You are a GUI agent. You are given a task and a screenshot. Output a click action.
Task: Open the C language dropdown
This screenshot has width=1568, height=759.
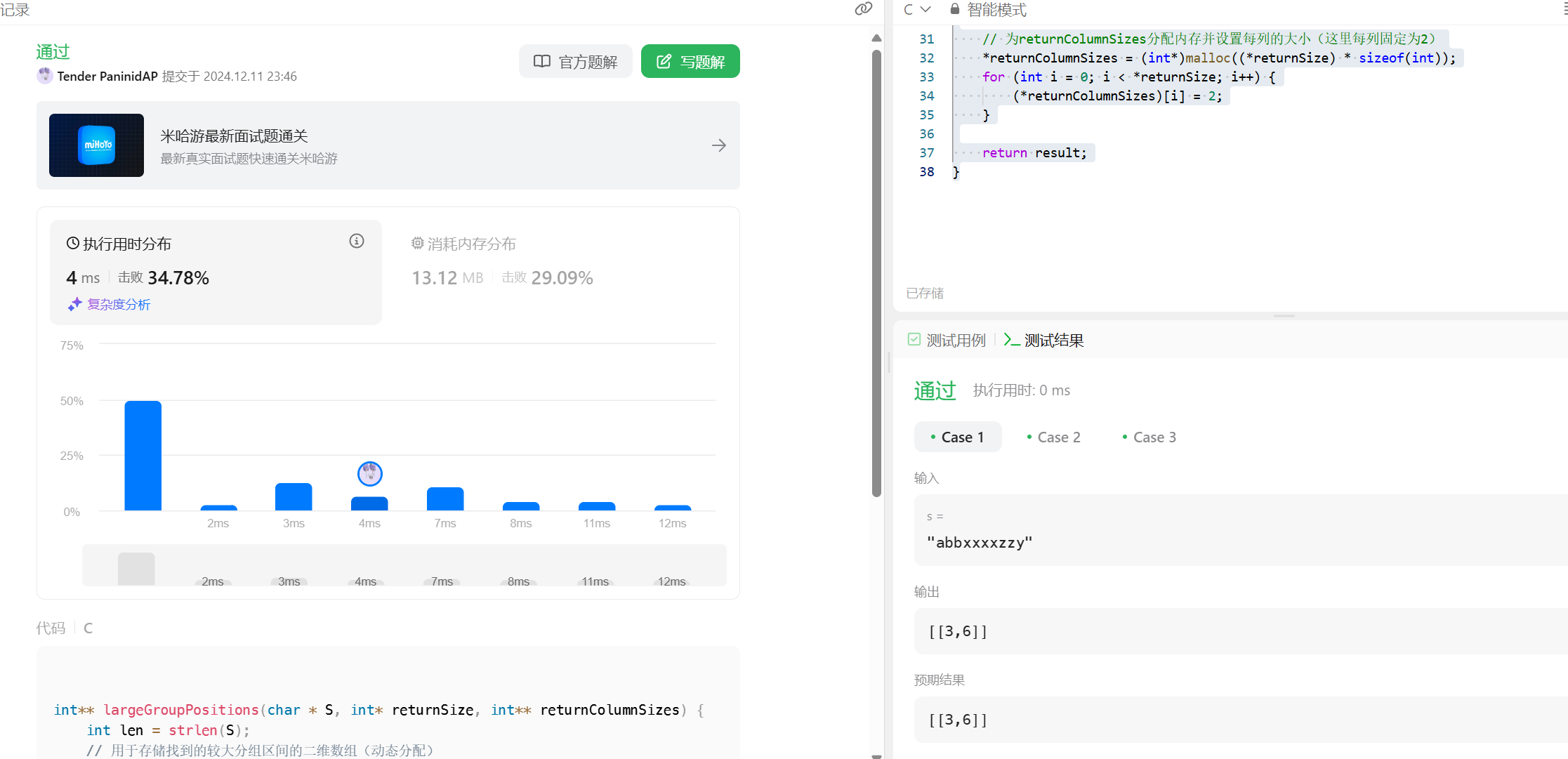click(x=917, y=9)
